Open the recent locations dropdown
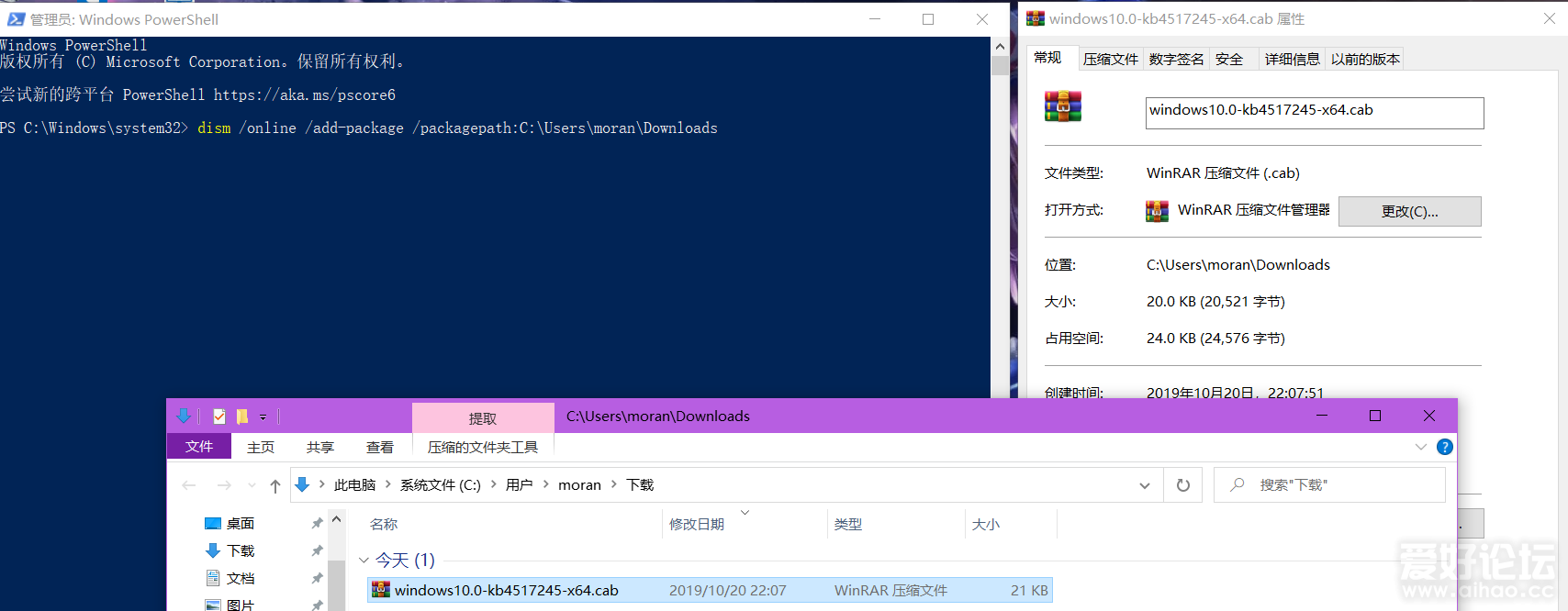 tap(252, 485)
